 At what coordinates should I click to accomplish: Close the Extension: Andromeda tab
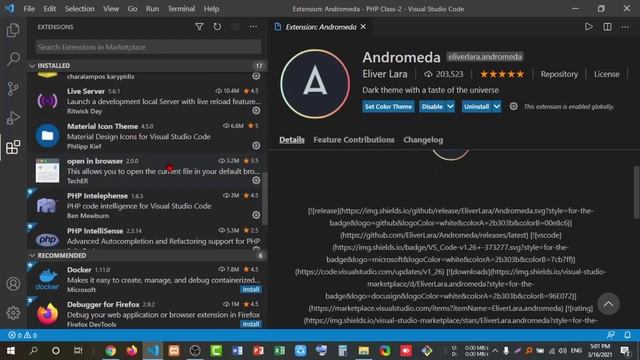363,27
